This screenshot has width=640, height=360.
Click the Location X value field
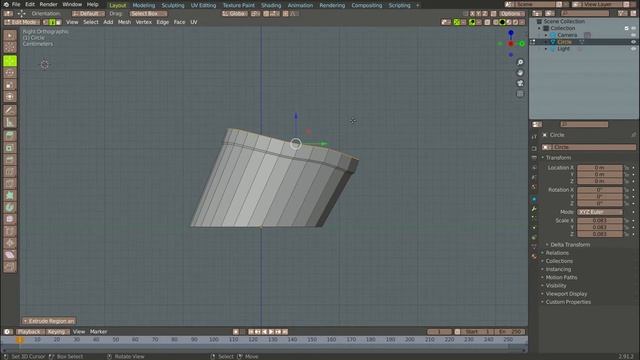[600, 168]
